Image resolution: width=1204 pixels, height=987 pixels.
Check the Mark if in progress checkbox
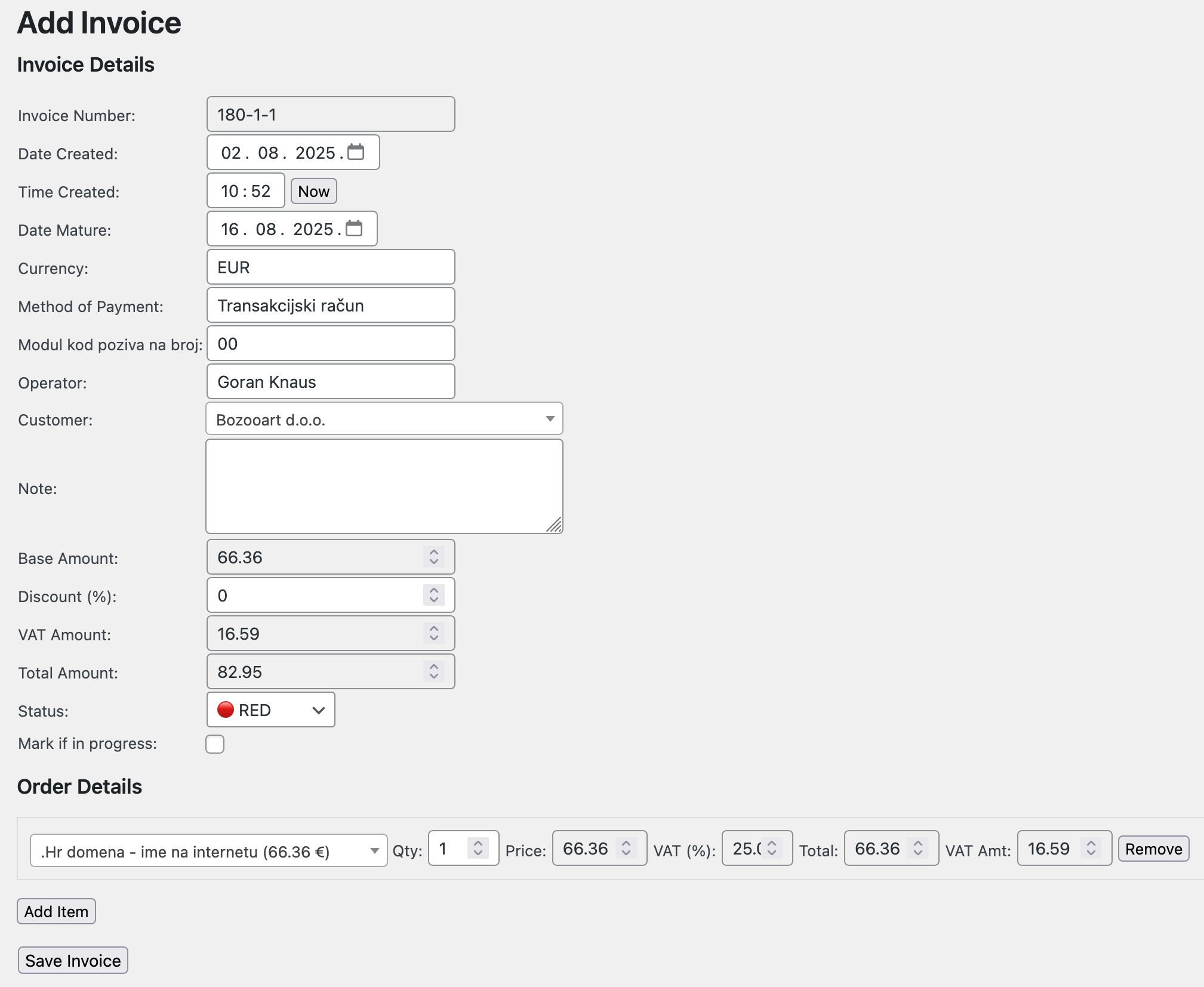(215, 744)
